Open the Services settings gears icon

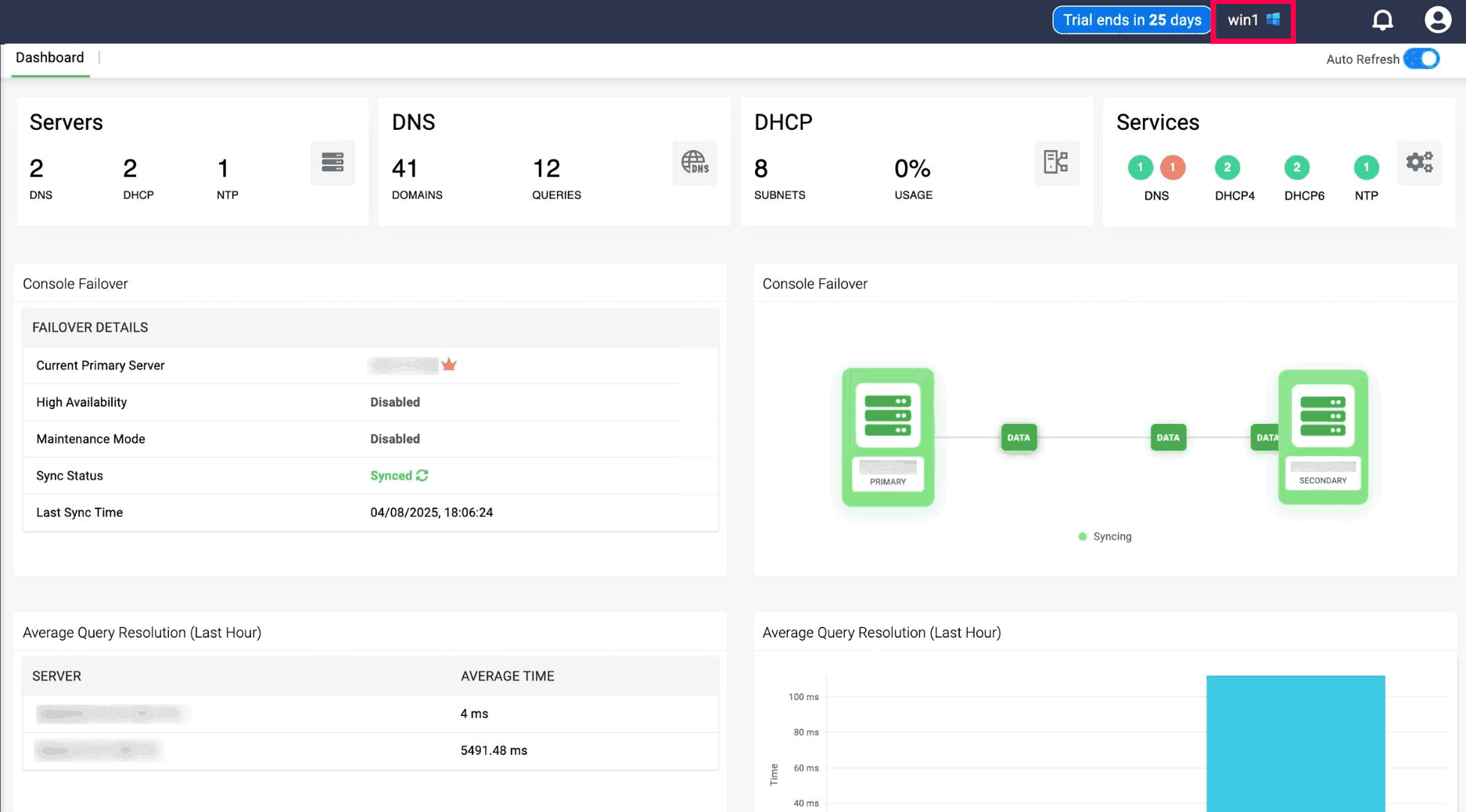click(x=1418, y=163)
